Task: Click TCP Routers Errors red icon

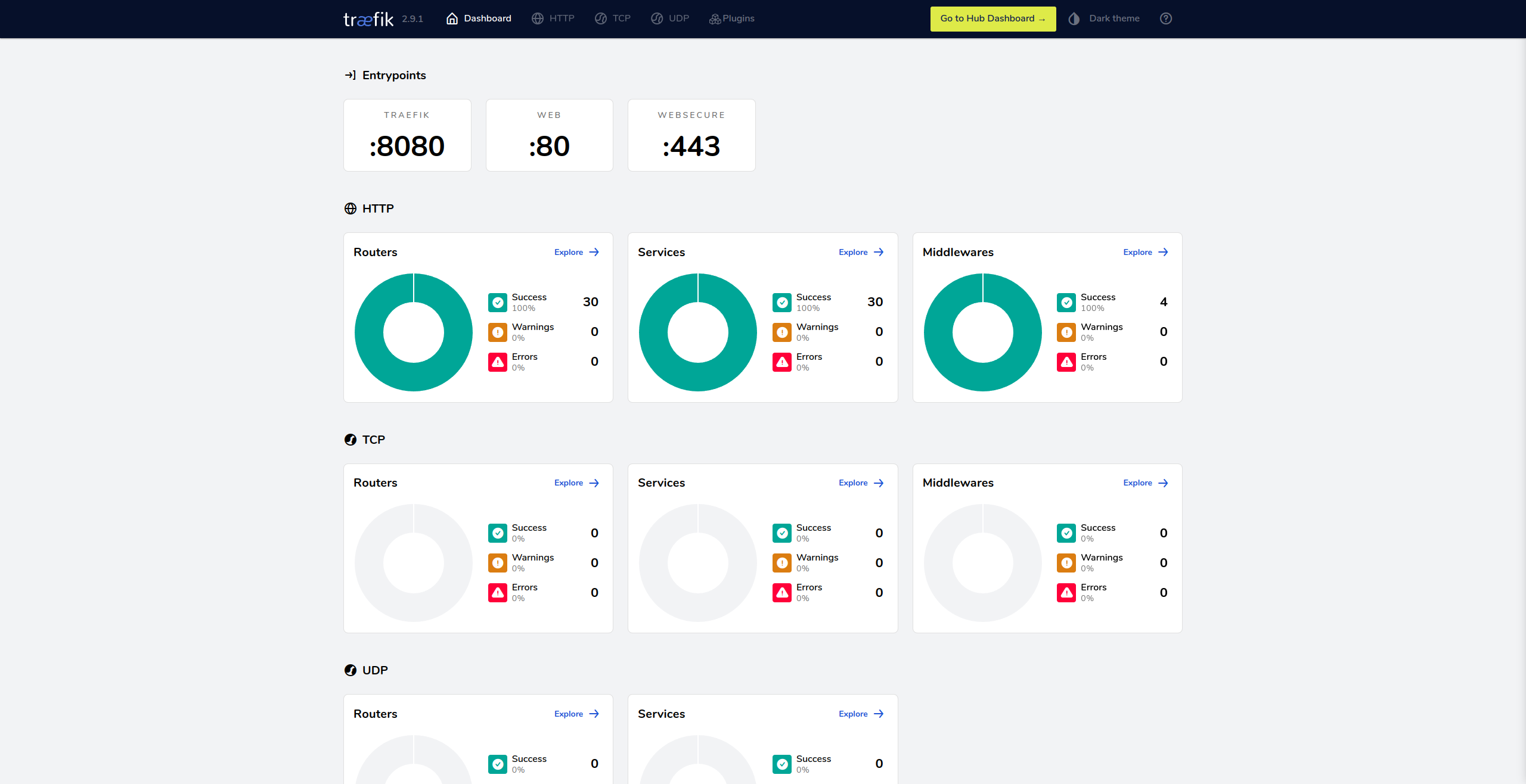Action: pyautogui.click(x=498, y=593)
